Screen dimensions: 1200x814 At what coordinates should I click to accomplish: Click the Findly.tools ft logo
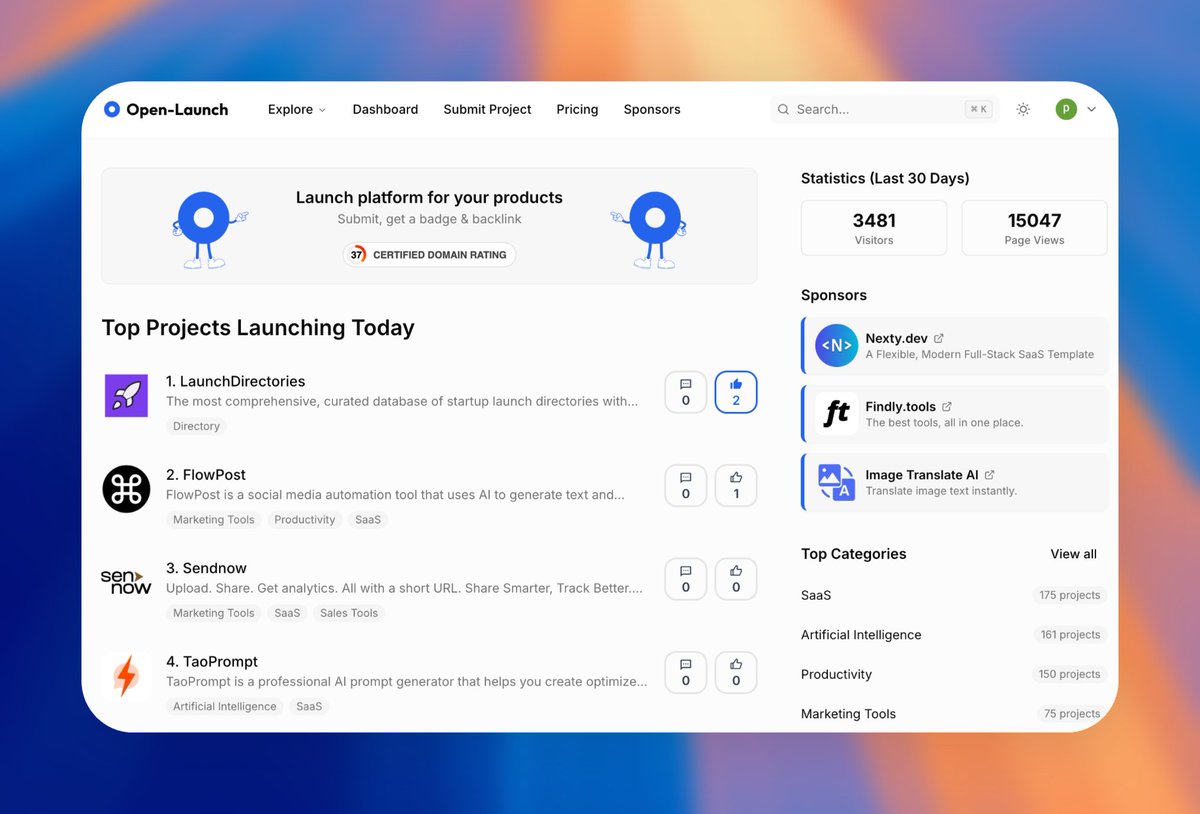pos(836,414)
